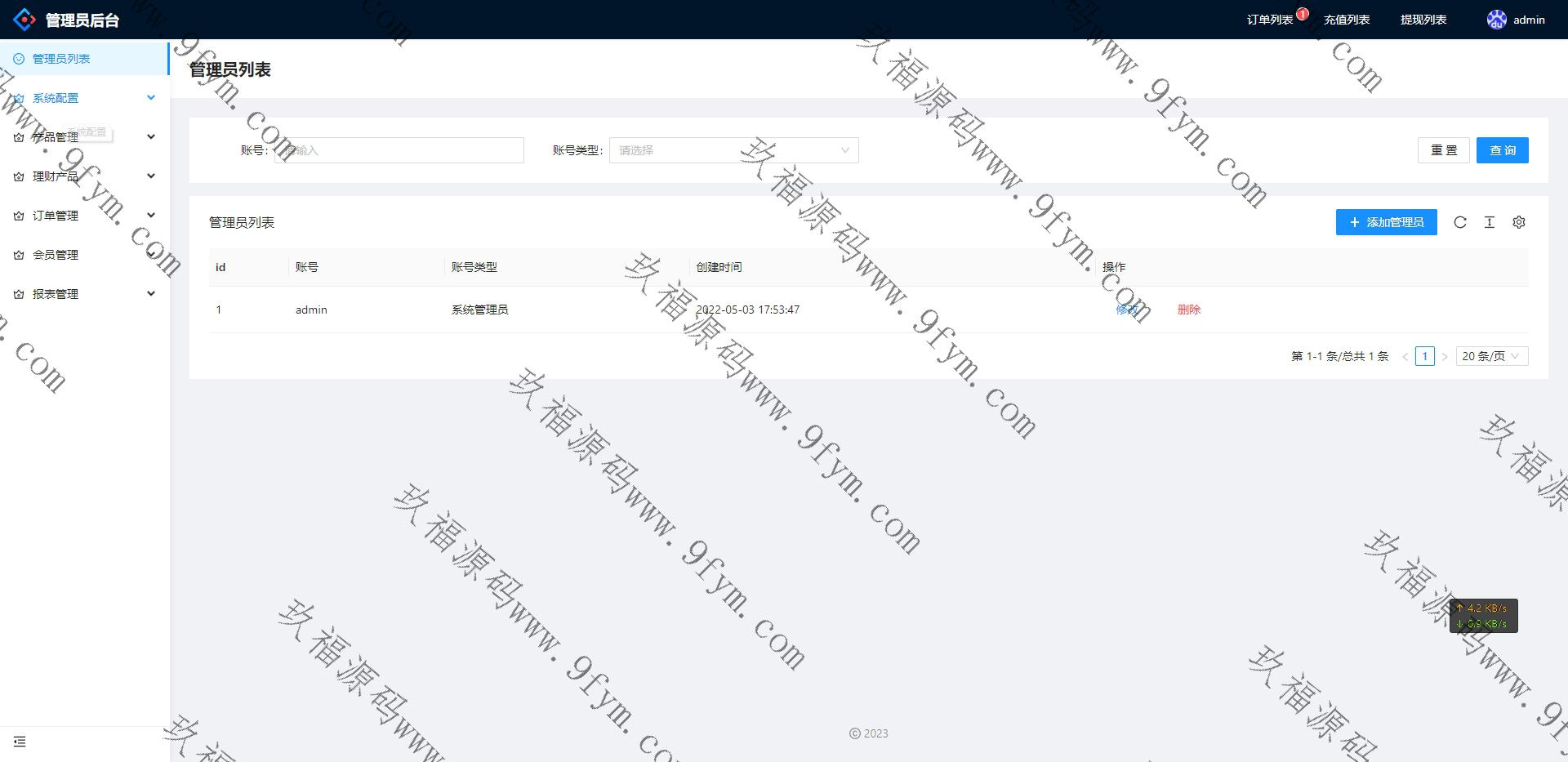Viewport: 1568px width, 762px height.
Task: Open column settings gear icon
Action: tap(1519, 222)
